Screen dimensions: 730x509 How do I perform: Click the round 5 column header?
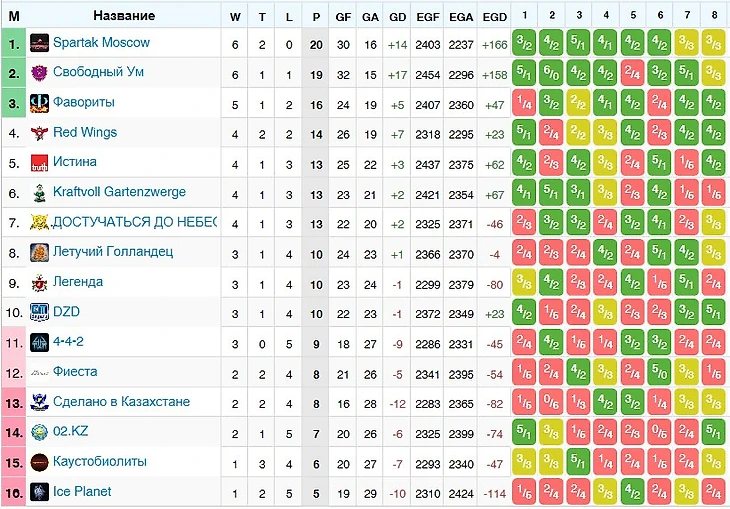pyautogui.click(x=632, y=16)
